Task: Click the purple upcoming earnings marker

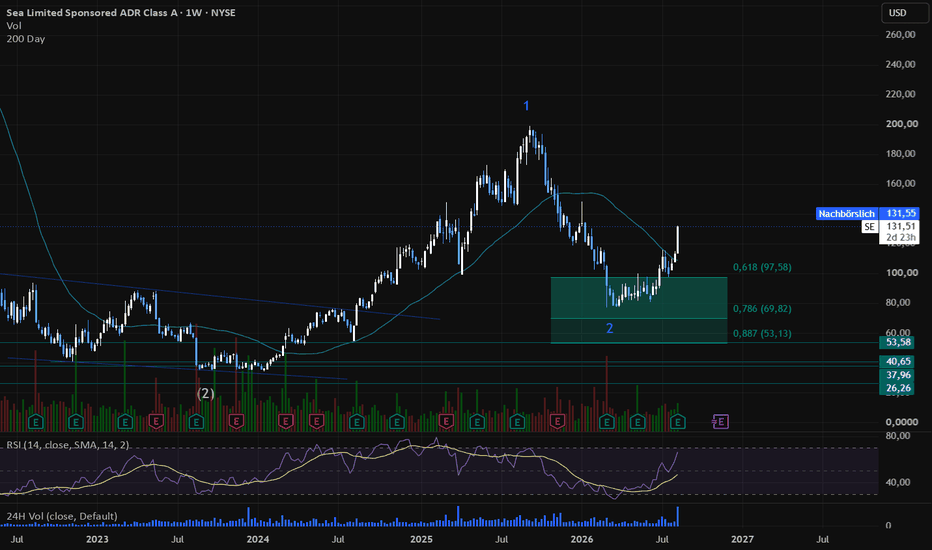Action: click(x=720, y=422)
